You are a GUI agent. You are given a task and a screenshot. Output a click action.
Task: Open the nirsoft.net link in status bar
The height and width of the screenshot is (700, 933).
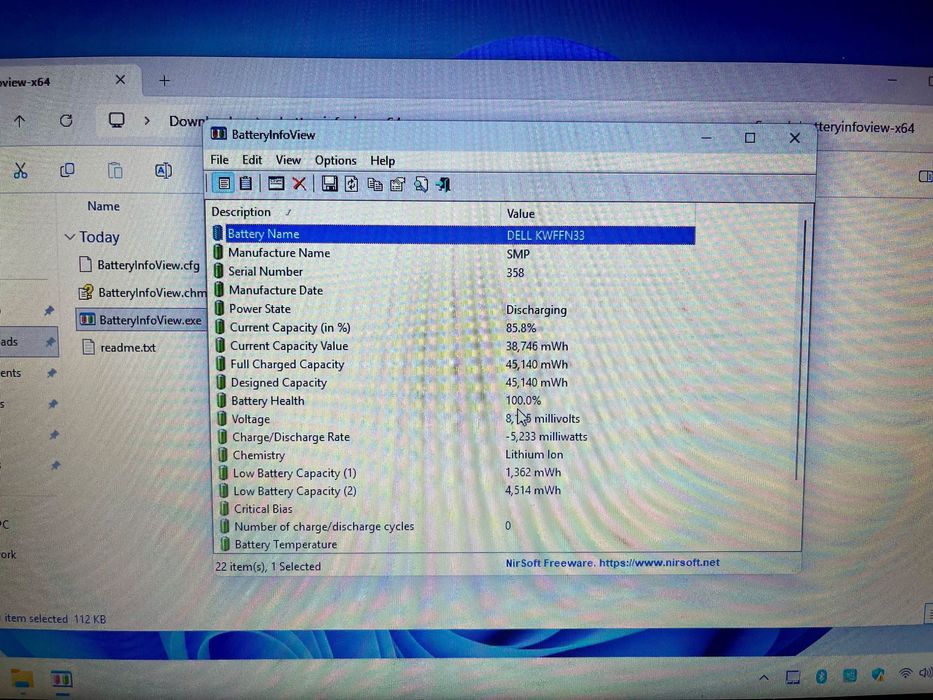(x=659, y=562)
